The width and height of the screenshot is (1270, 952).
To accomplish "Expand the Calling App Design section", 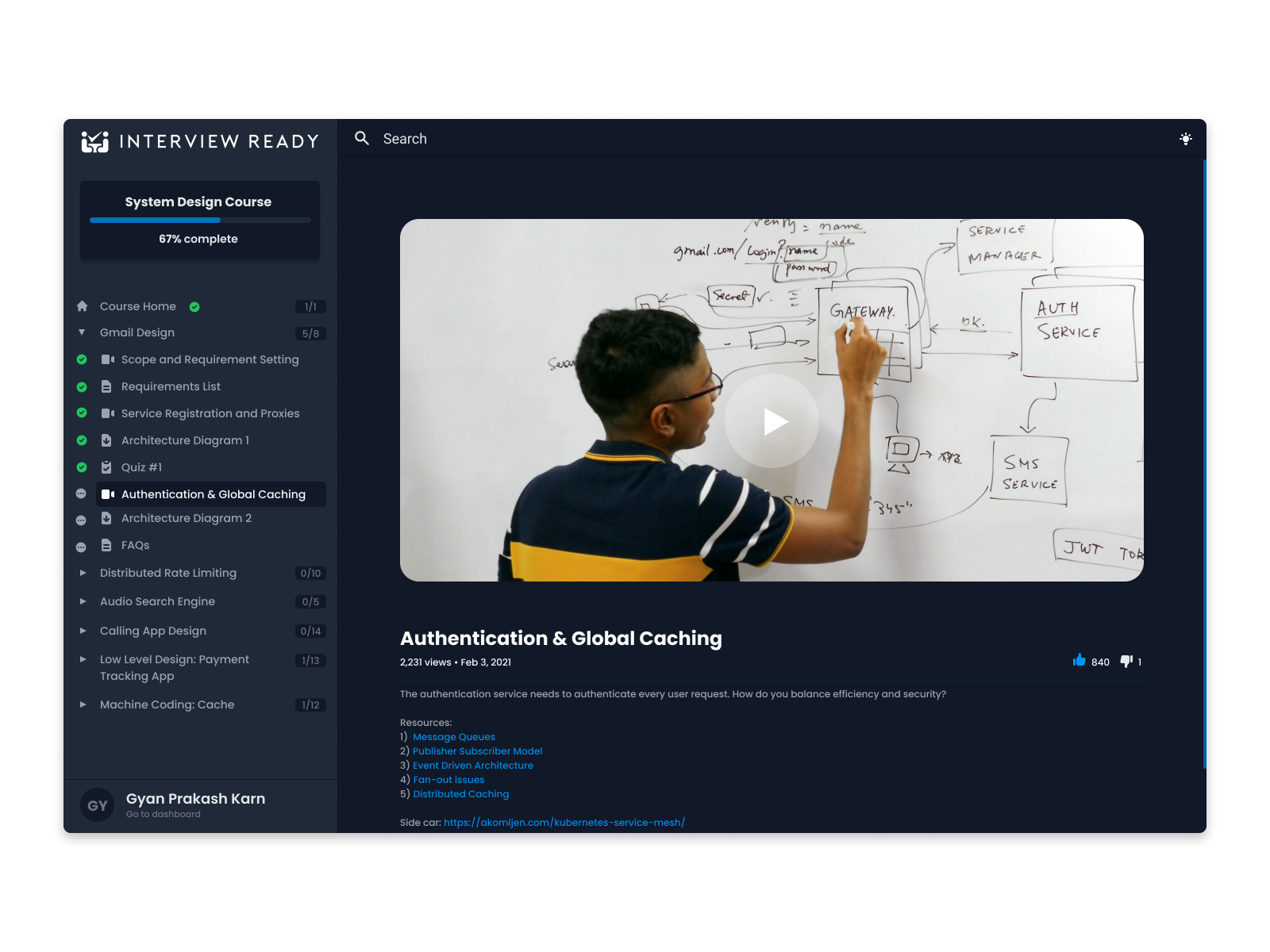I will click(83, 631).
